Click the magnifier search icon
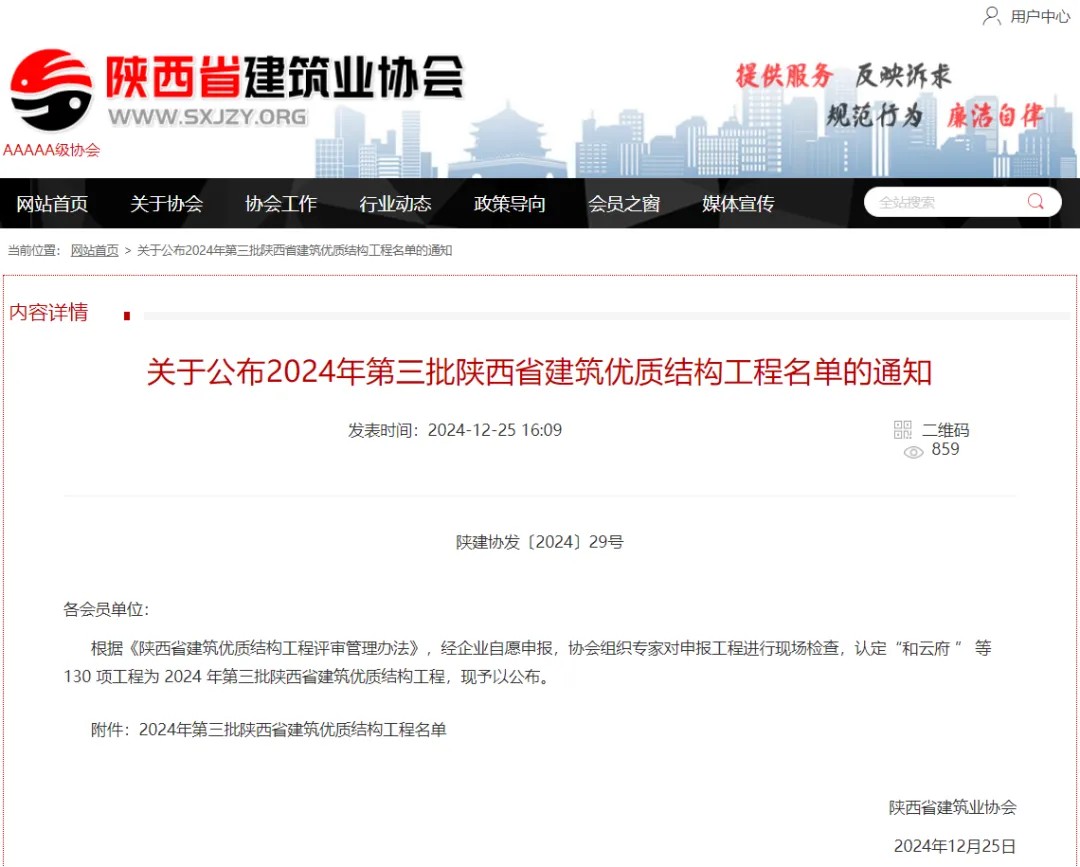The height and width of the screenshot is (867, 1080). click(x=1035, y=201)
